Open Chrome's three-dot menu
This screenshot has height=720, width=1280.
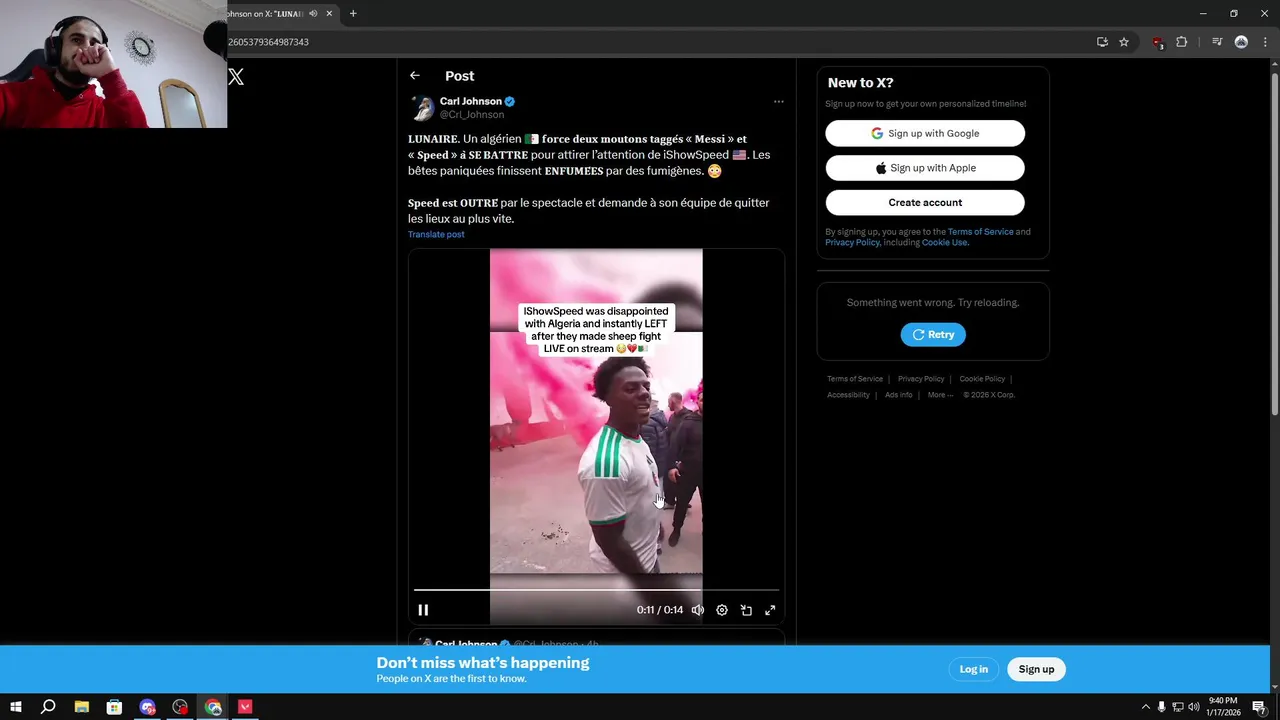click(1265, 42)
